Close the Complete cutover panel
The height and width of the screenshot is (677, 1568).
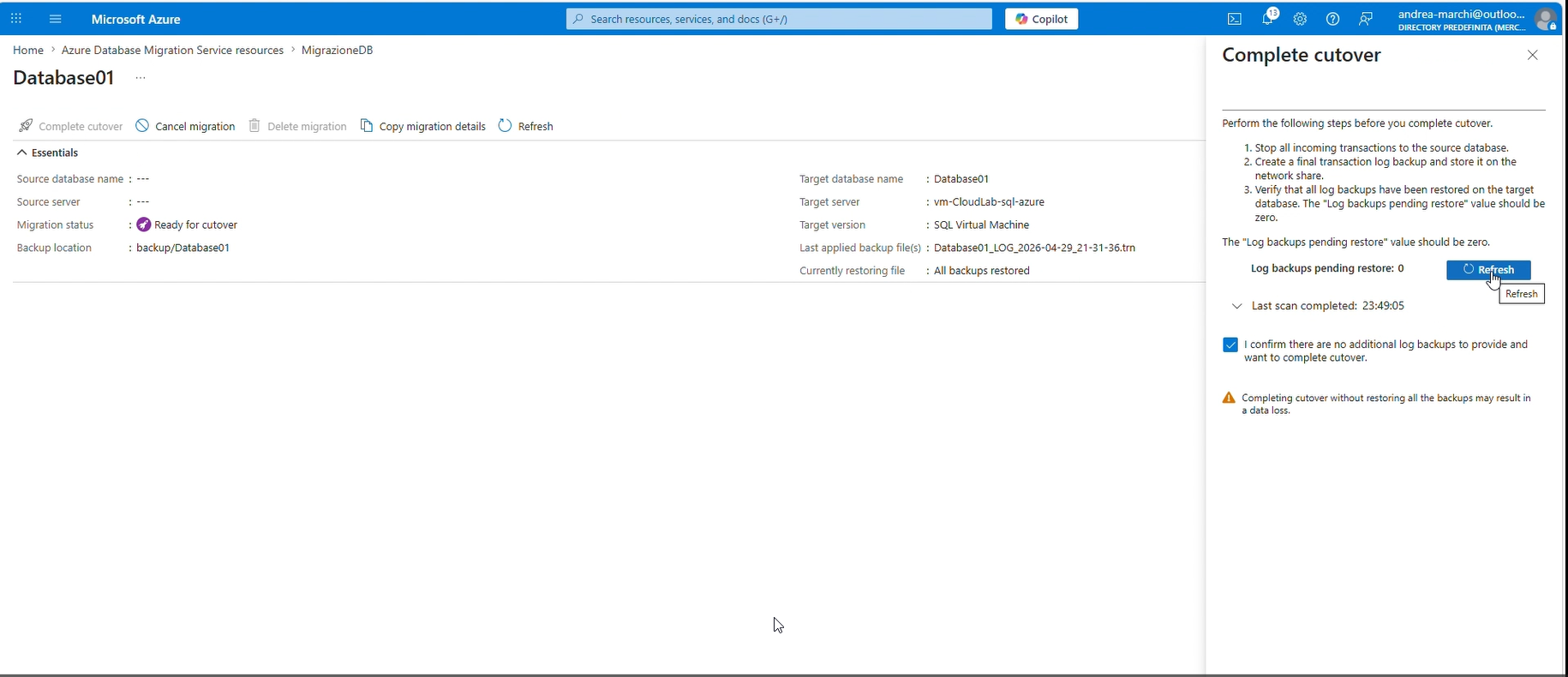coord(1532,55)
